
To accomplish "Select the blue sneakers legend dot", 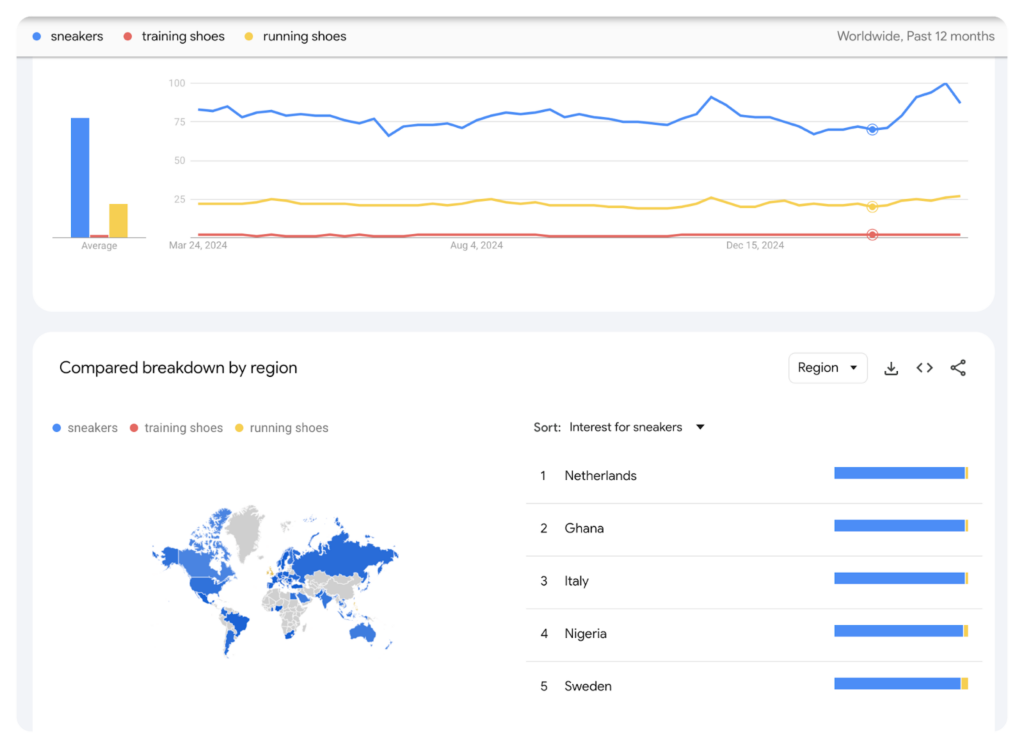I will (x=39, y=35).
